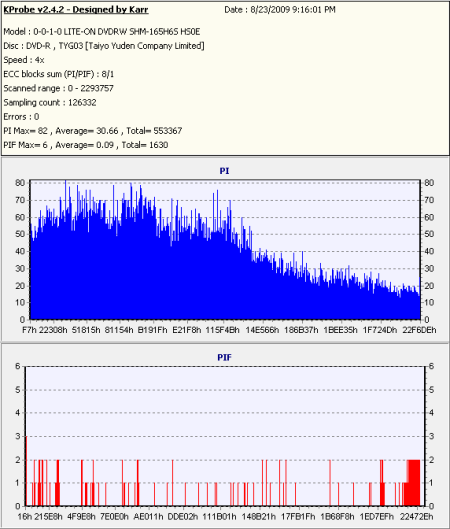Select the ECC blocks sum line
450x529 pixels.
click(59, 74)
